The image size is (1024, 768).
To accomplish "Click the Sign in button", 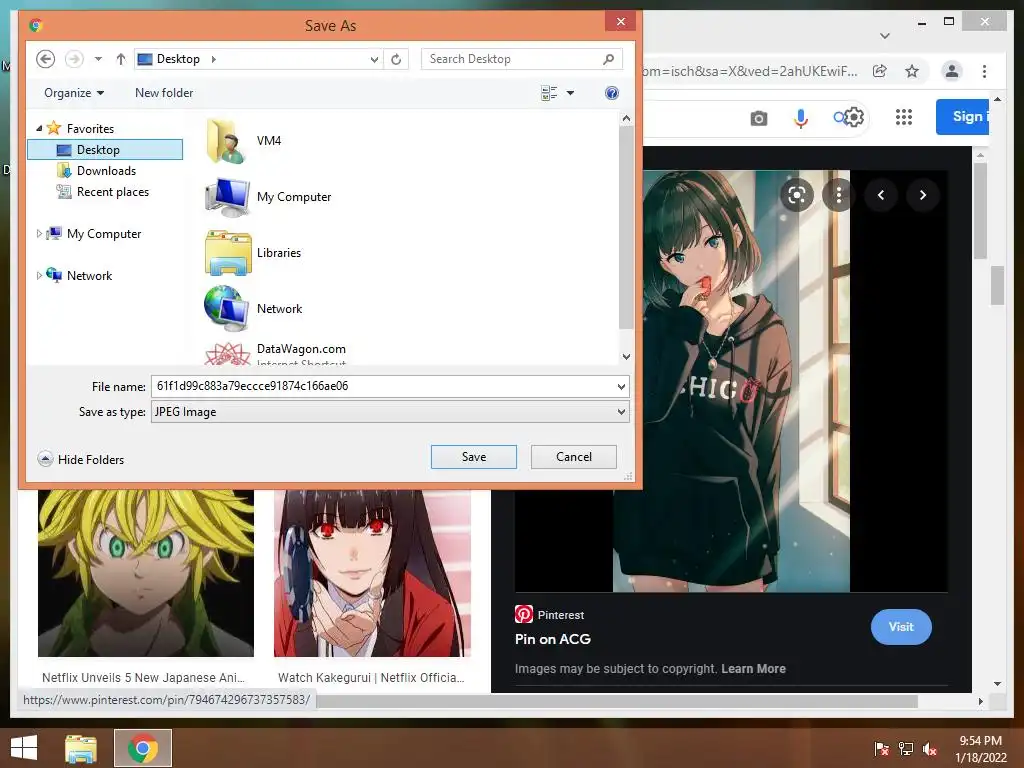I will (x=963, y=117).
